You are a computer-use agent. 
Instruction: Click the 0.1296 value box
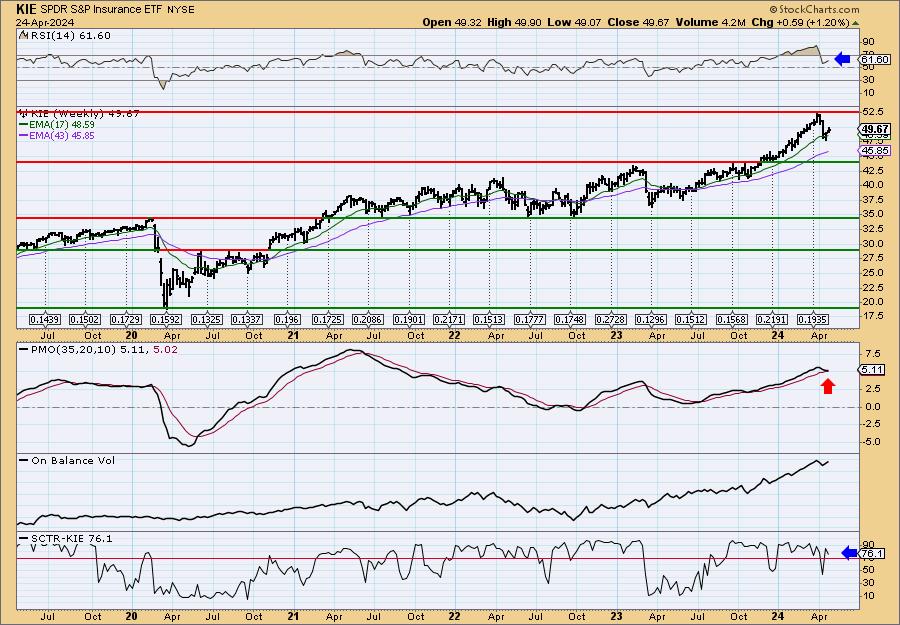(651, 319)
